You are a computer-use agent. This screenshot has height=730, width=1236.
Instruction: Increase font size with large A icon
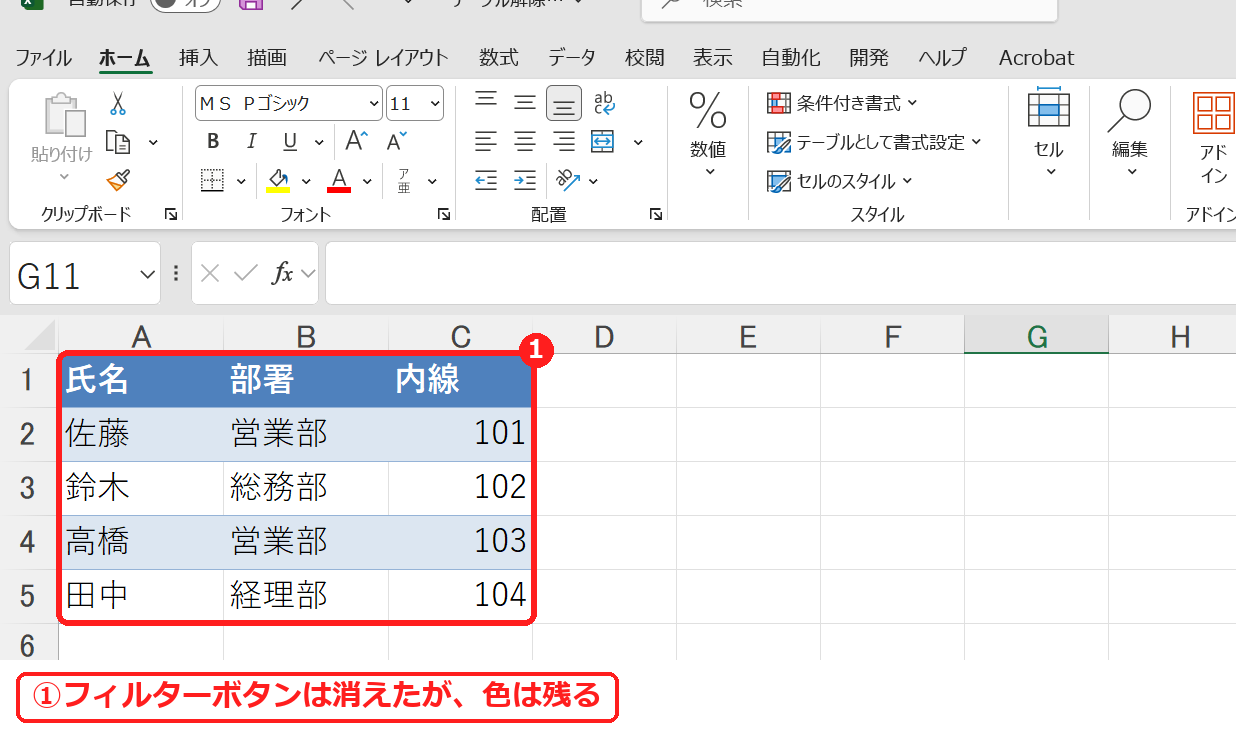(357, 140)
